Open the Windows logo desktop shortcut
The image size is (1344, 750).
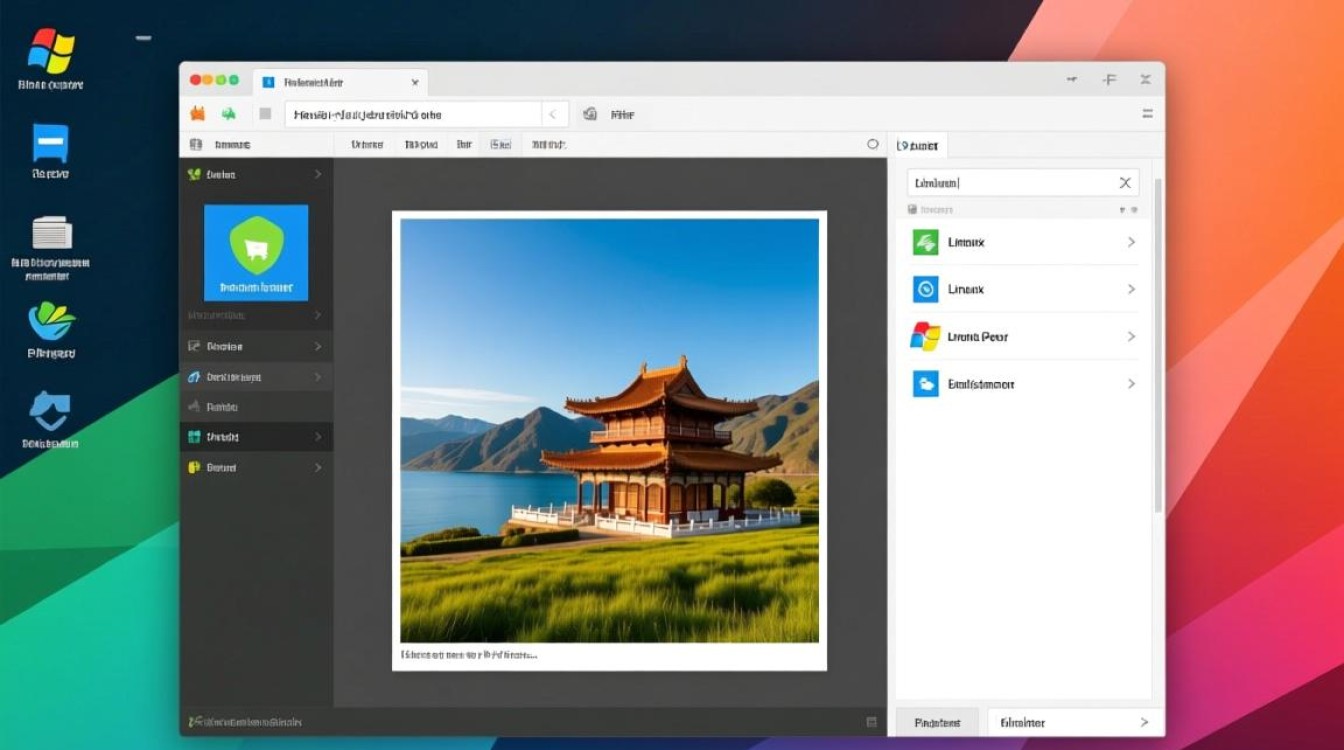pyautogui.click(x=48, y=50)
